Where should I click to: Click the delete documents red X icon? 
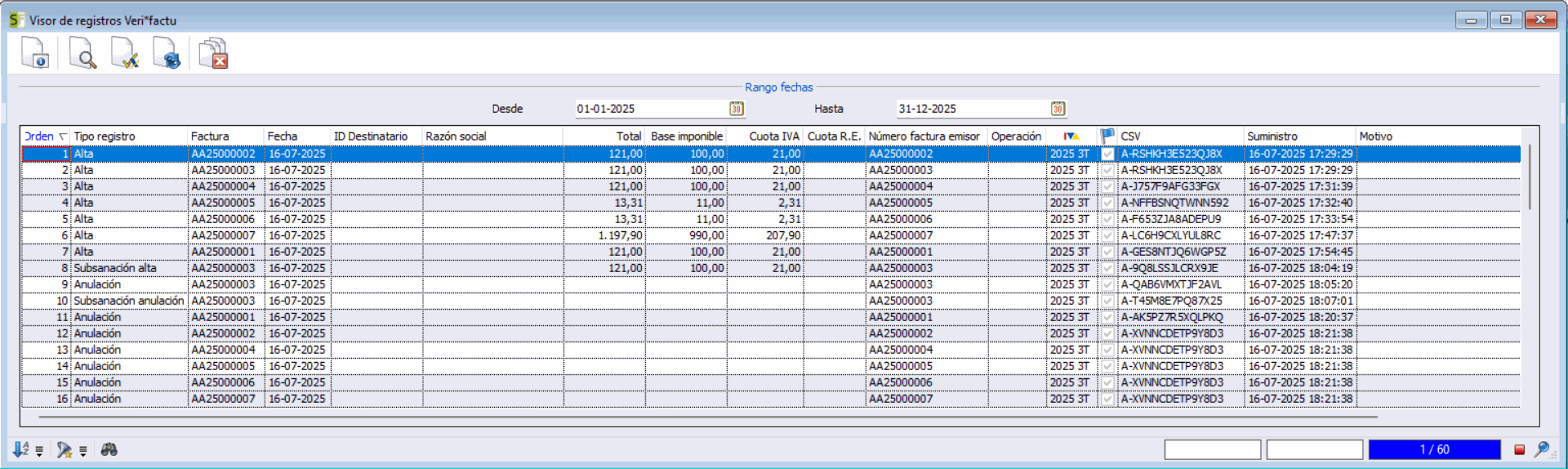click(214, 53)
